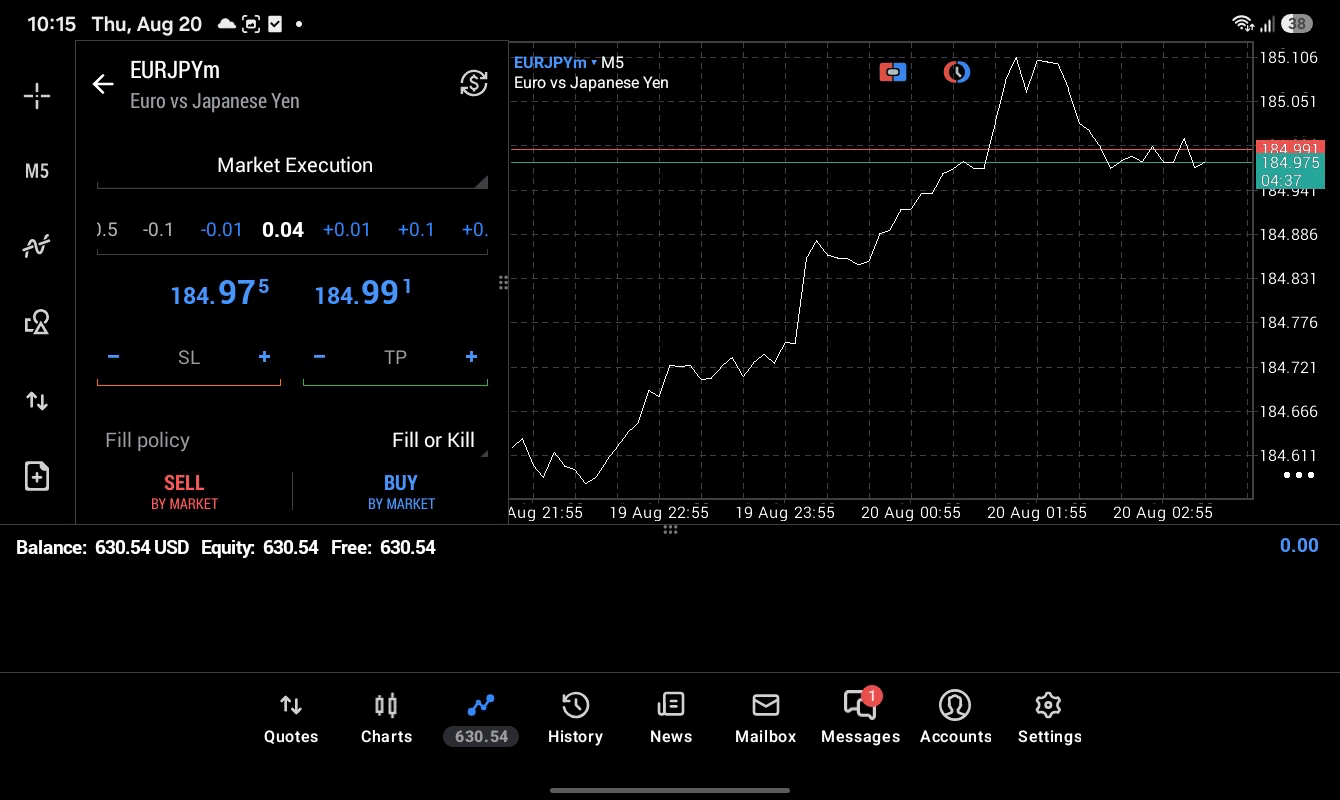Go back from the EURJPYm order panel
This screenshot has height=800, width=1340.
click(103, 84)
